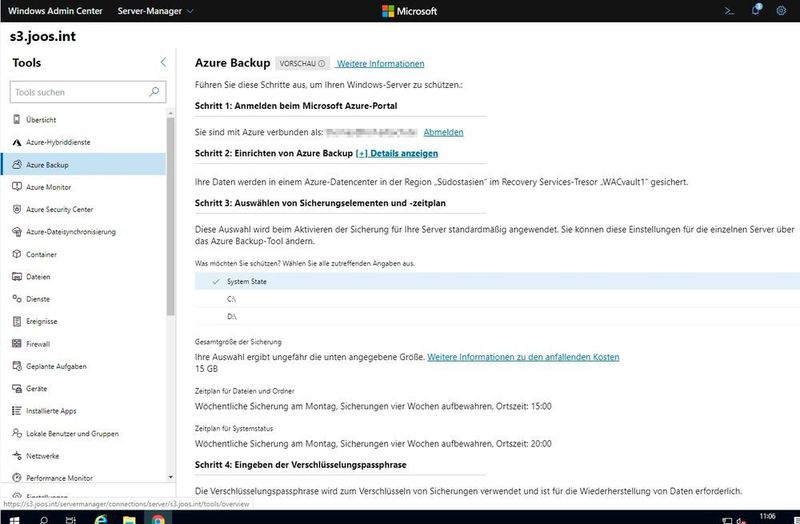Open the Azure Monitor tool icon
The width and height of the screenshot is (800, 524).
17,187
